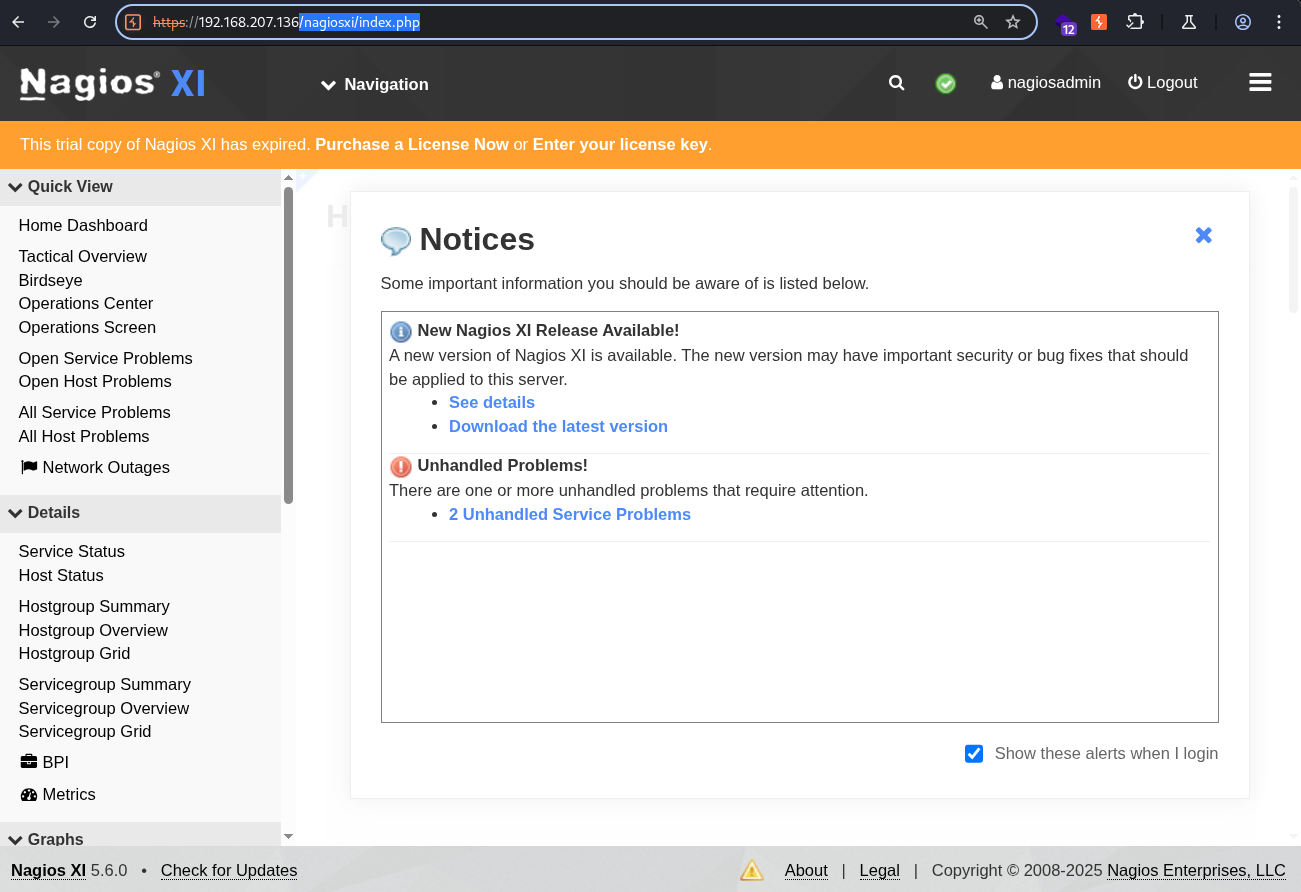Expand the Navigation dropdown
Image resolution: width=1301 pixels, height=892 pixels.
click(x=374, y=84)
